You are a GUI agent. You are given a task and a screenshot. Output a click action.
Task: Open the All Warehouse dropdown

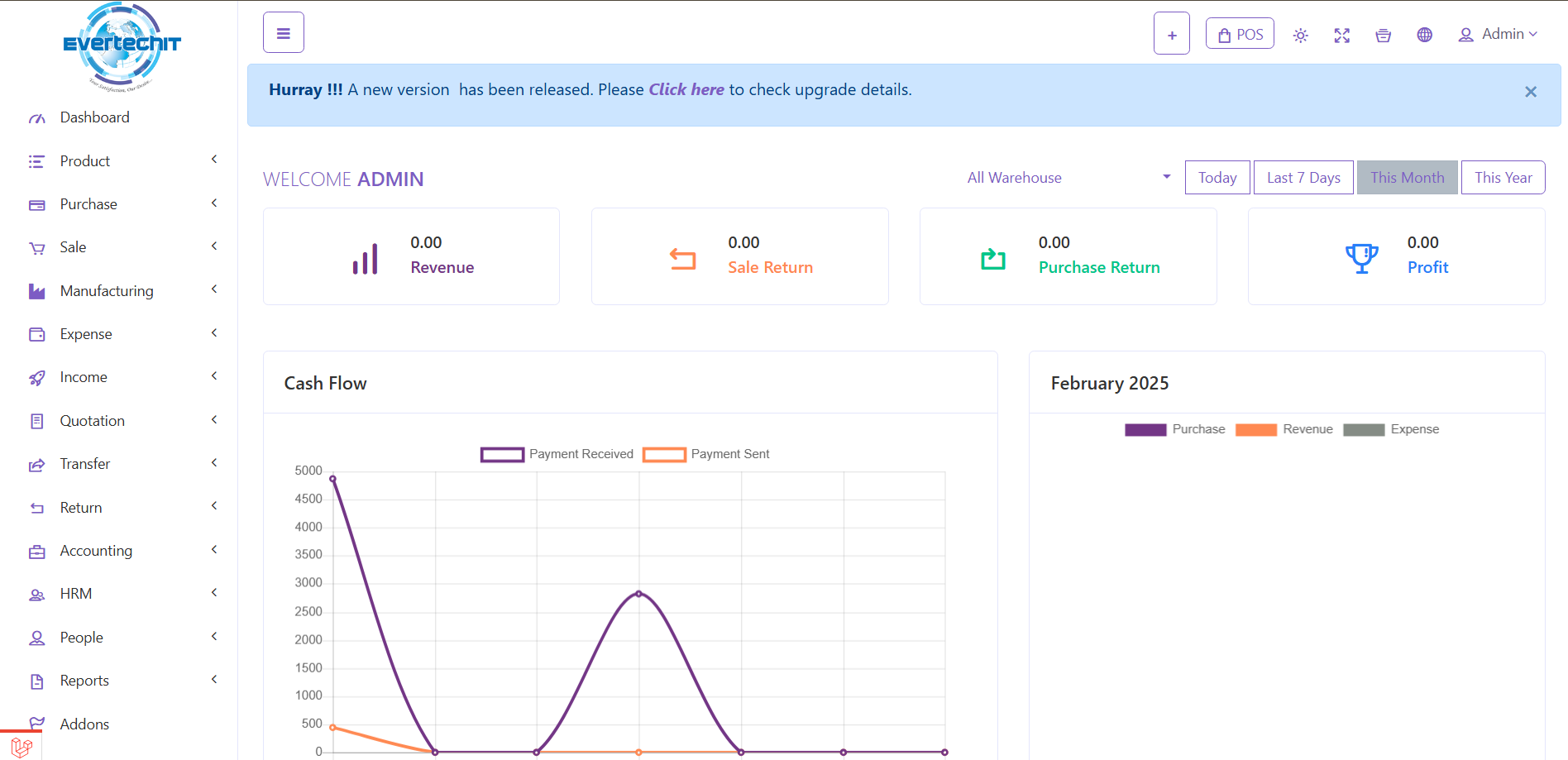(1068, 178)
